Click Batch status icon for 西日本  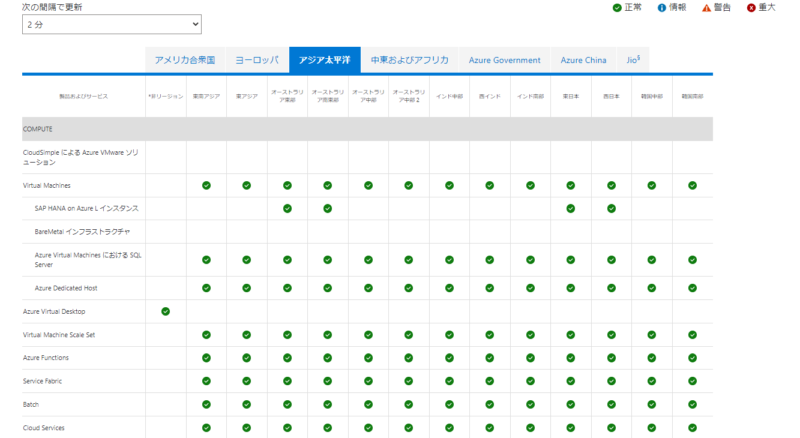611,404
